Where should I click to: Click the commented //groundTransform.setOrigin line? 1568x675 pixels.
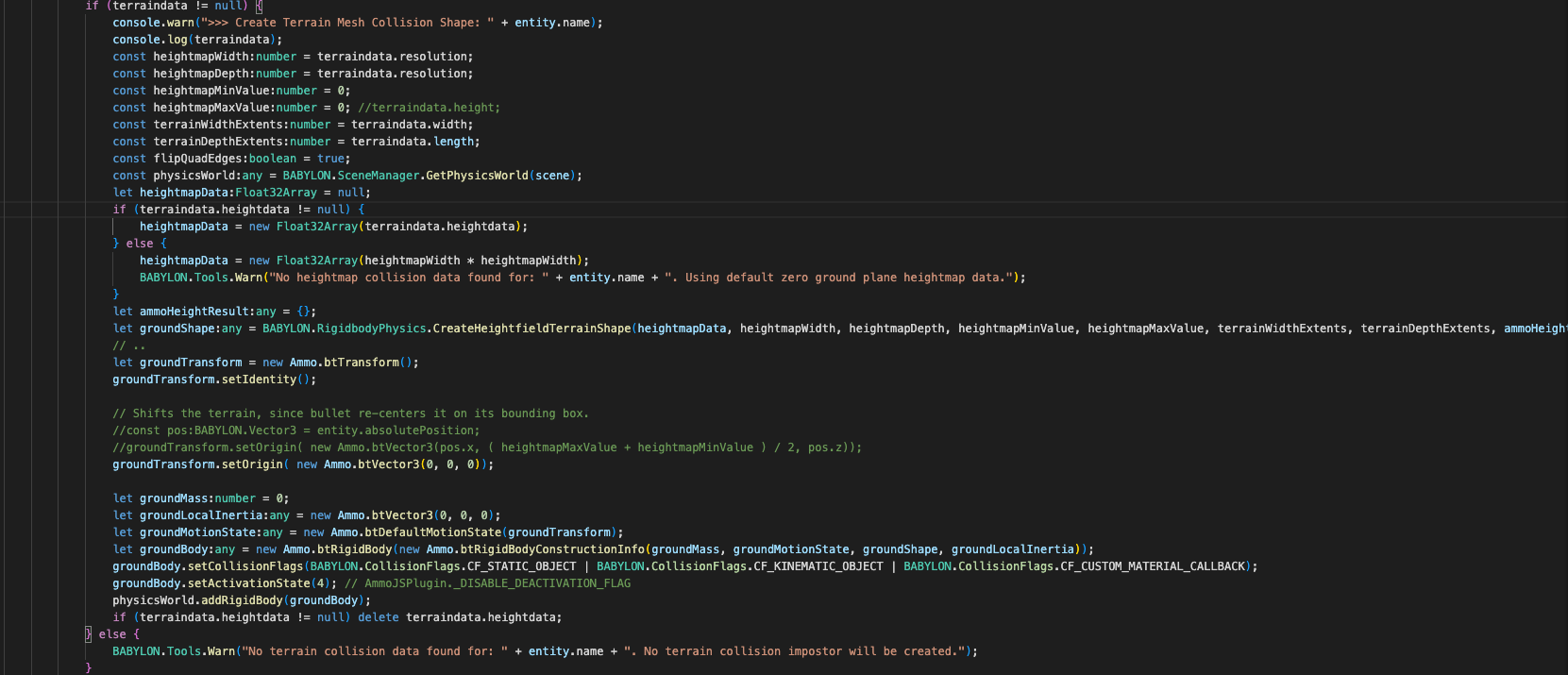coord(487,447)
